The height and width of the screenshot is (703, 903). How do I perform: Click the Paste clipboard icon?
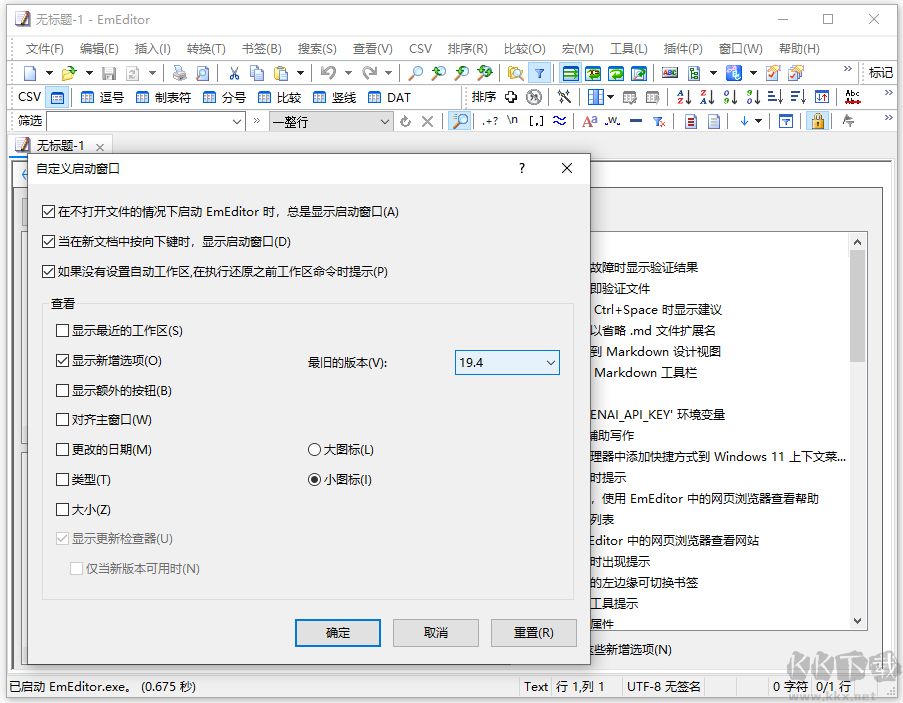point(281,73)
